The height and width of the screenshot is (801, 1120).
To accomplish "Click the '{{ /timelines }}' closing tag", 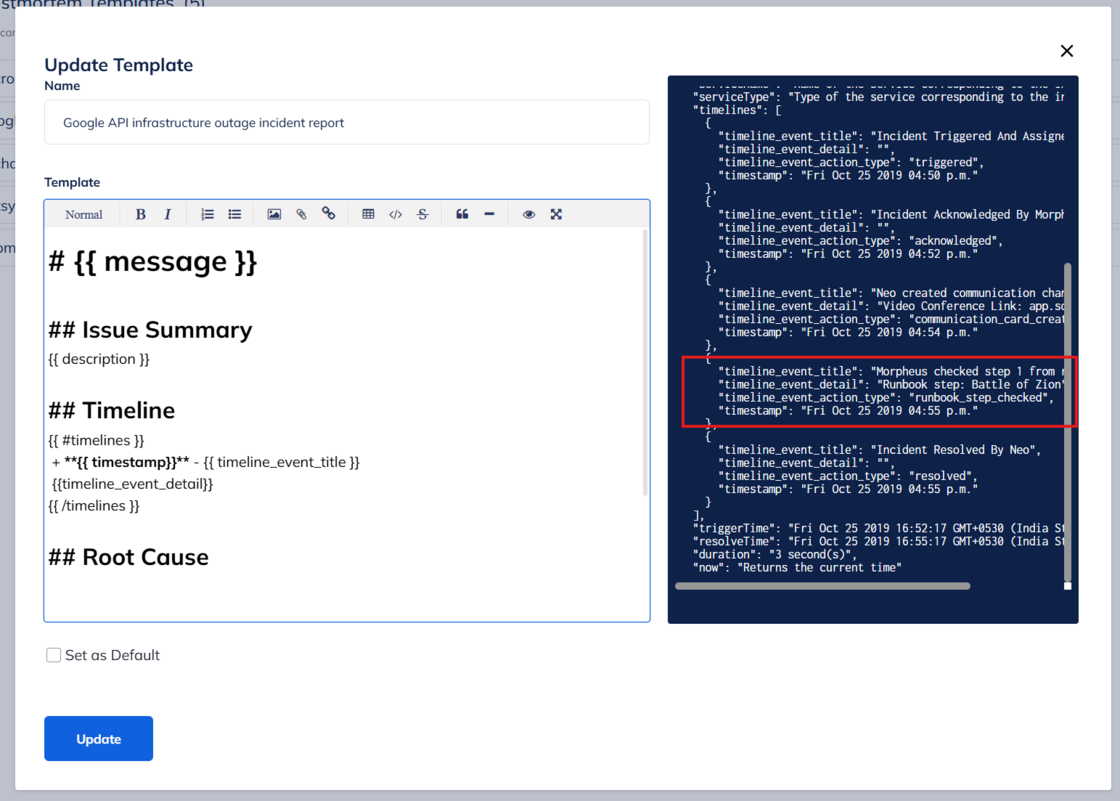I will point(94,506).
